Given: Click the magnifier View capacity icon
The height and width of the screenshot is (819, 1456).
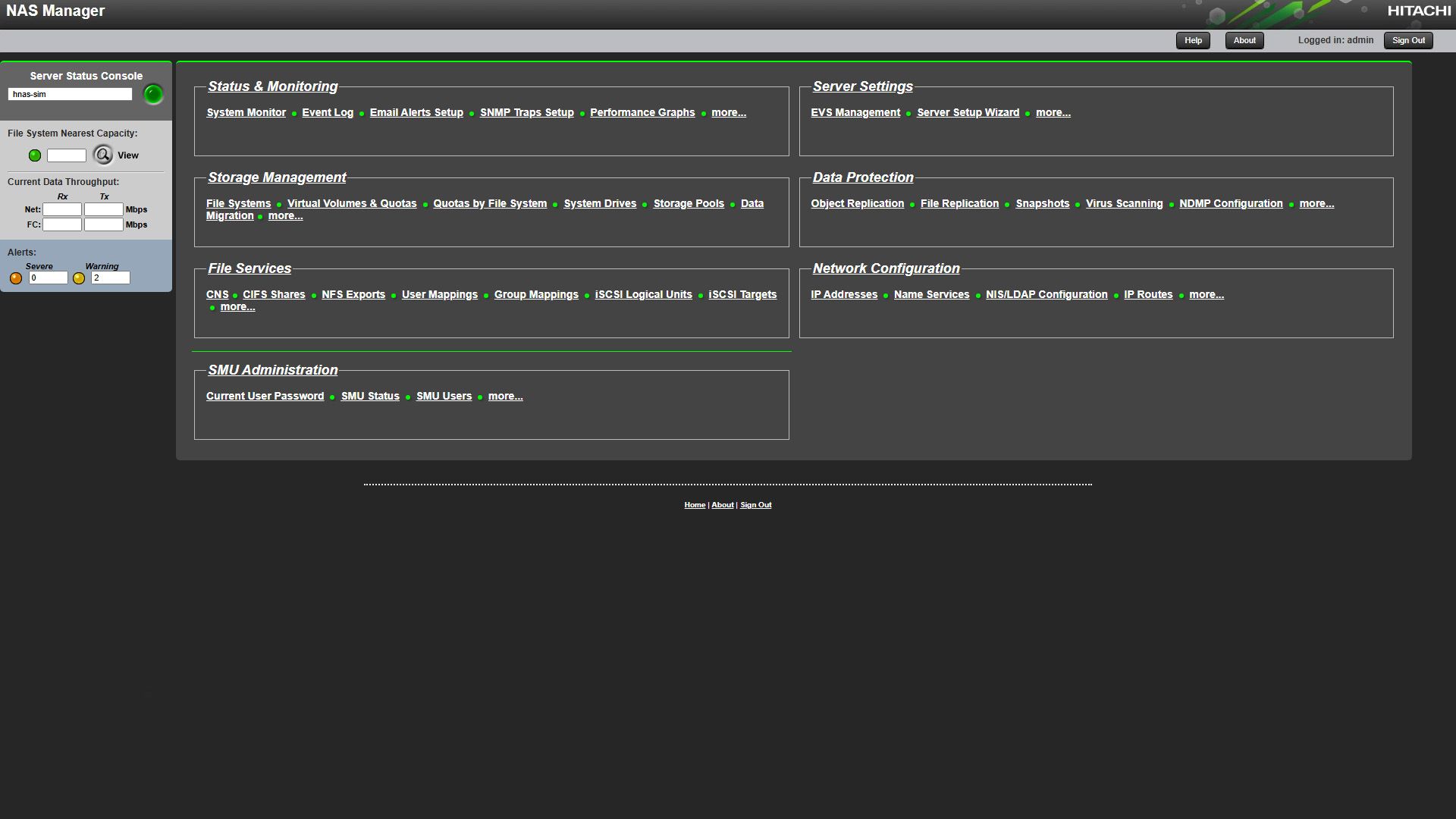Looking at the screenshot, I should [103, 155].
